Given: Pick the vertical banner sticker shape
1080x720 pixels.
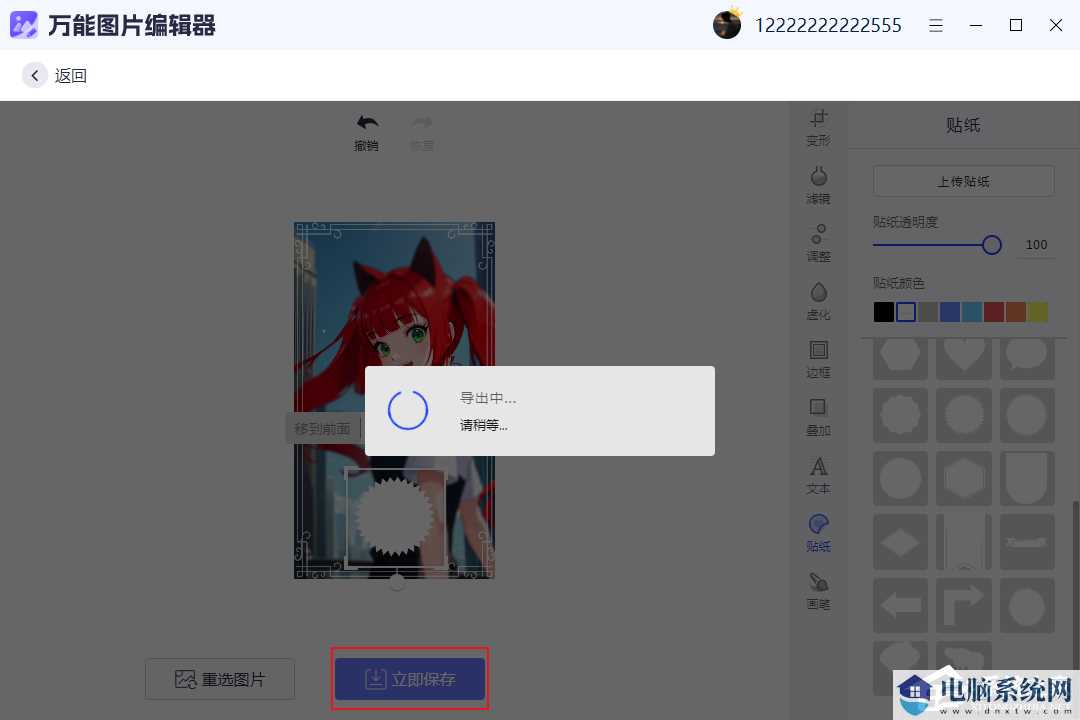Looking at the screenshot, I should 964,542.
